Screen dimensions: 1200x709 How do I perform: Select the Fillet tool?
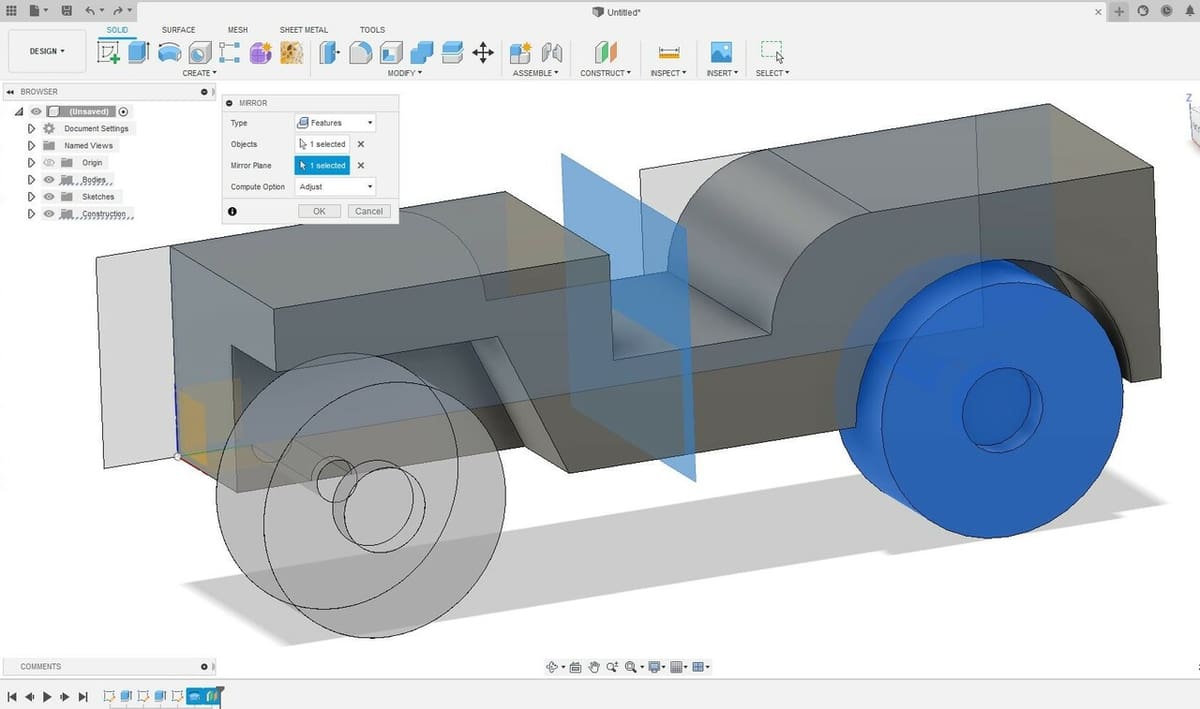[361, 52]
